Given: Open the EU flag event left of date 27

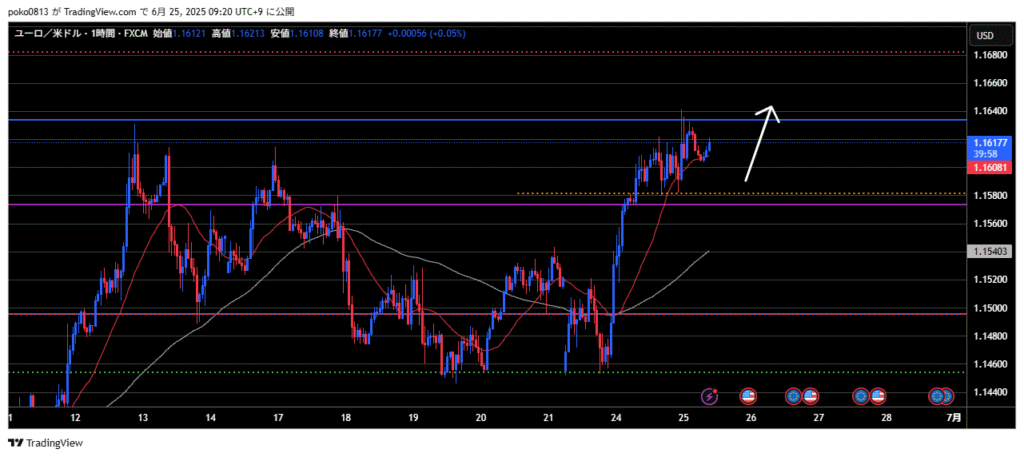Looking at the screenshot, I should coord(794,397).
